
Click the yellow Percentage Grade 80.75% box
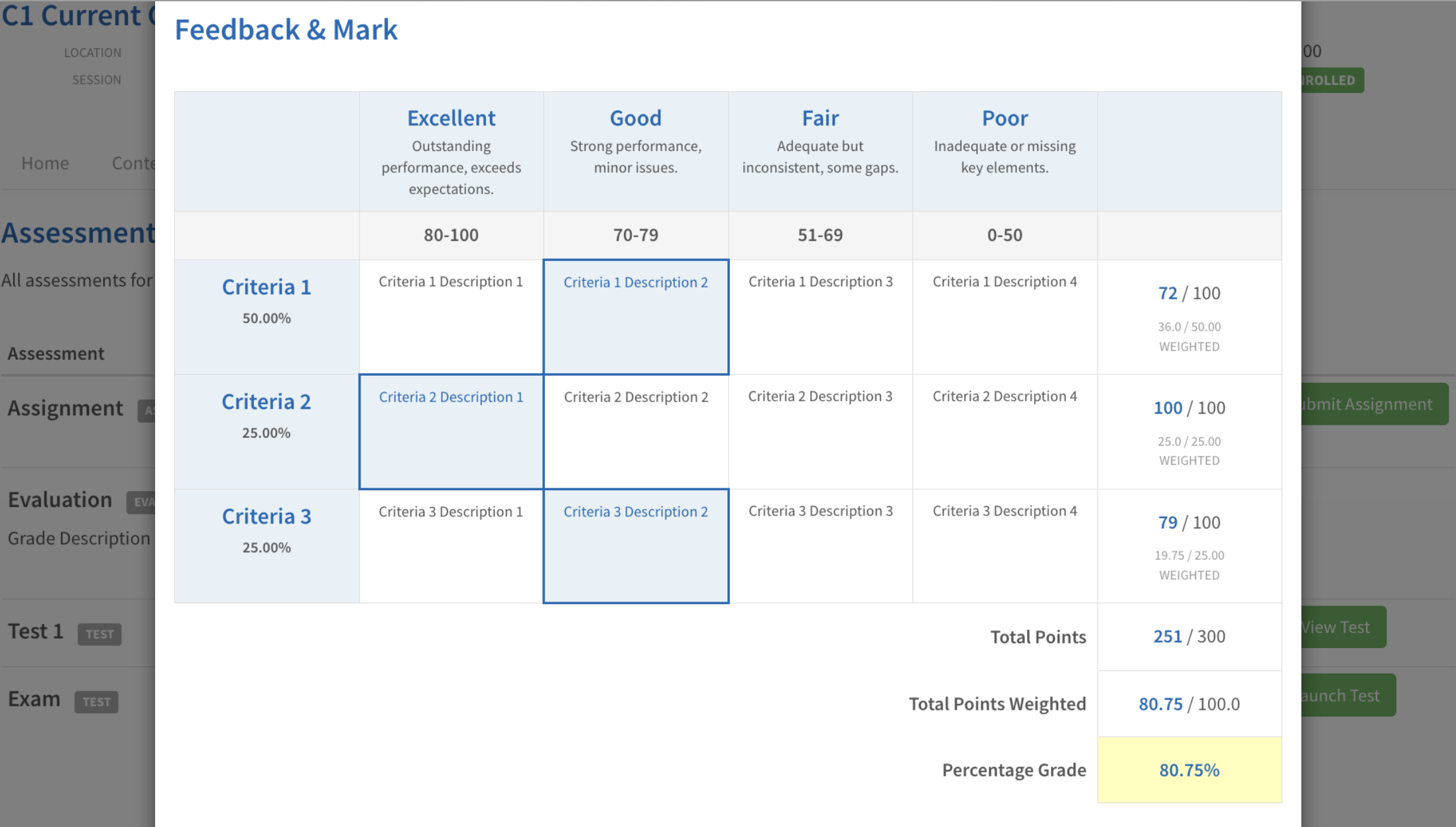click(1189, 770)
